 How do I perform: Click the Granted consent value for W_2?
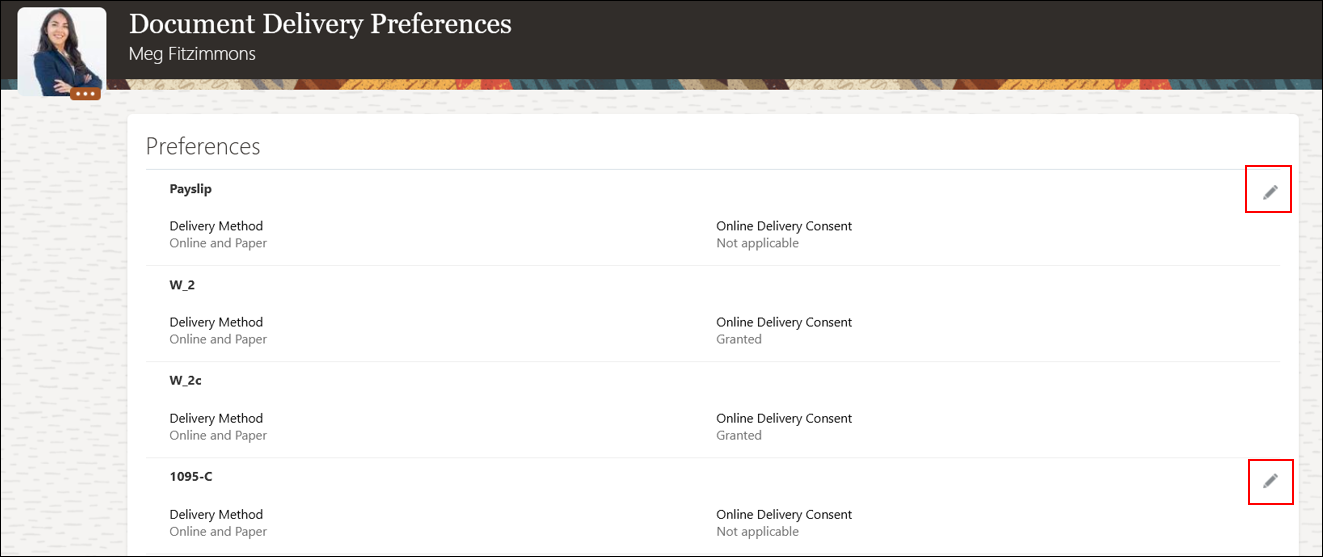pyautogui.click(x=739, y=339)
